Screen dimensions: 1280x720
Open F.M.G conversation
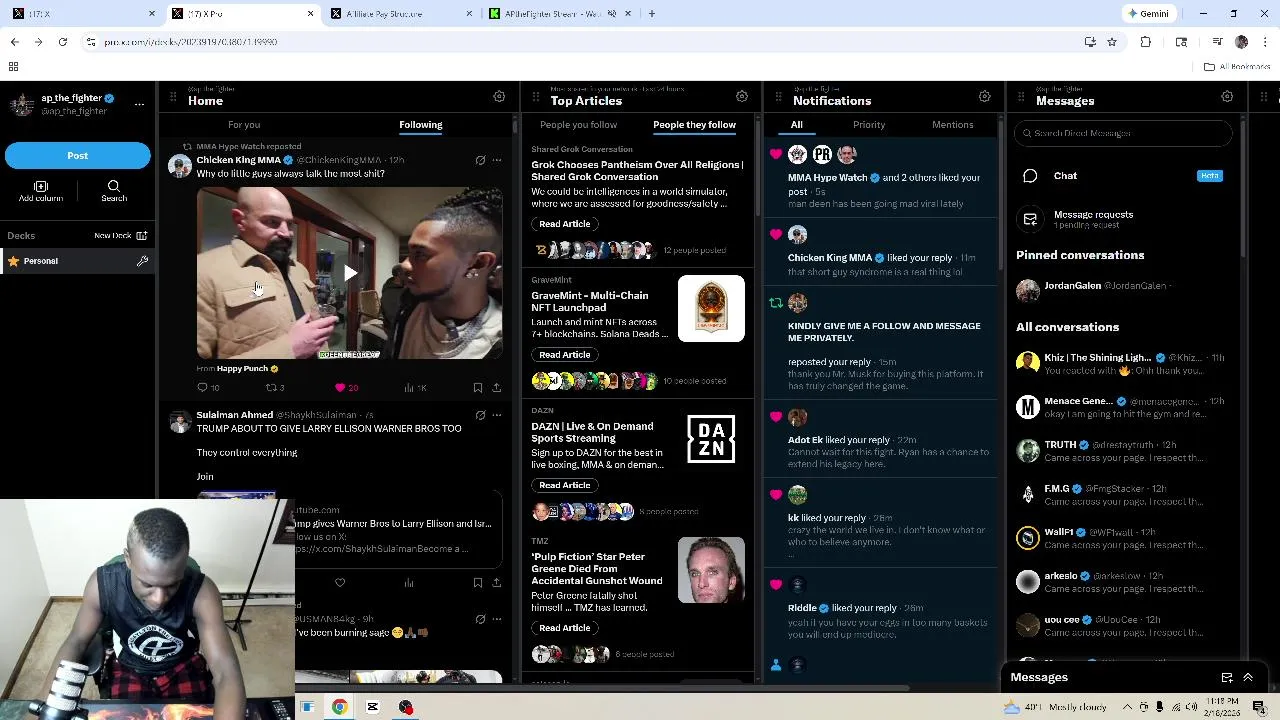click(x=1123, y=494)
